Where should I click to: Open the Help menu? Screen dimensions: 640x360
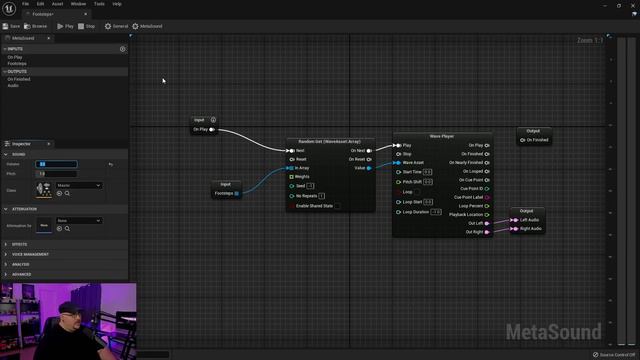click(x=117, y=4)
